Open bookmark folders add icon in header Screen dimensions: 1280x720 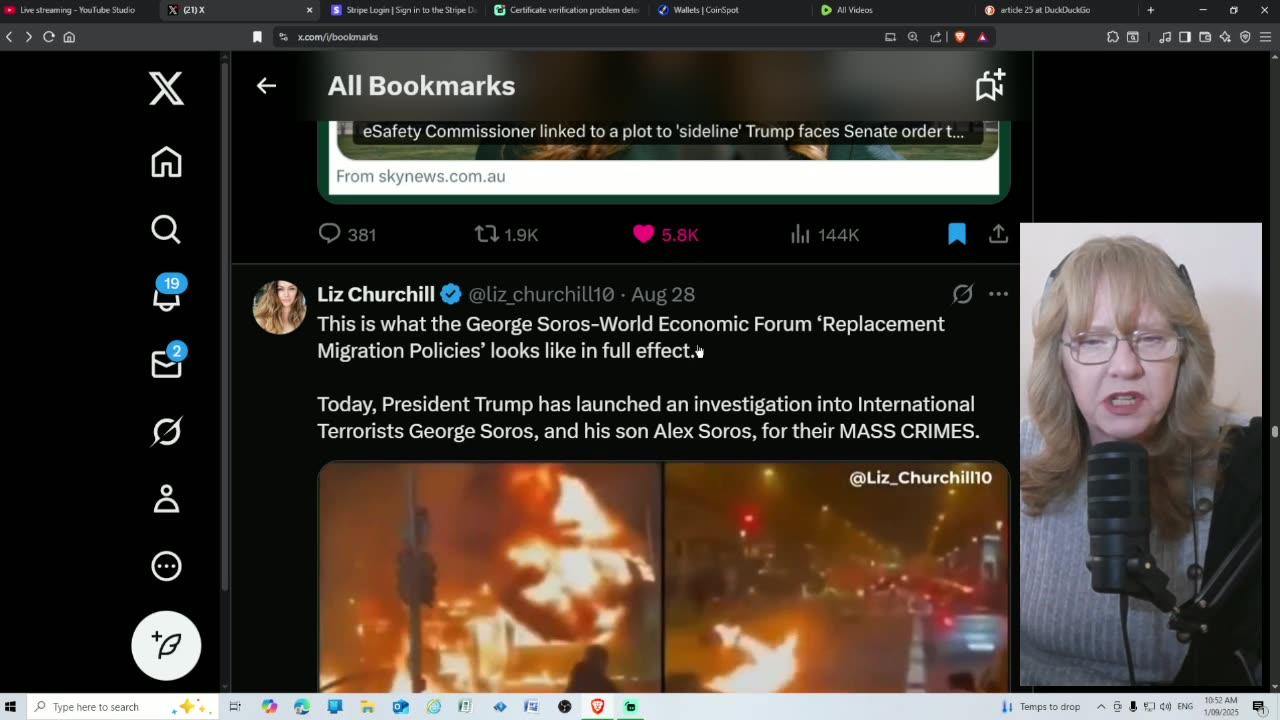tap(990, 86)
